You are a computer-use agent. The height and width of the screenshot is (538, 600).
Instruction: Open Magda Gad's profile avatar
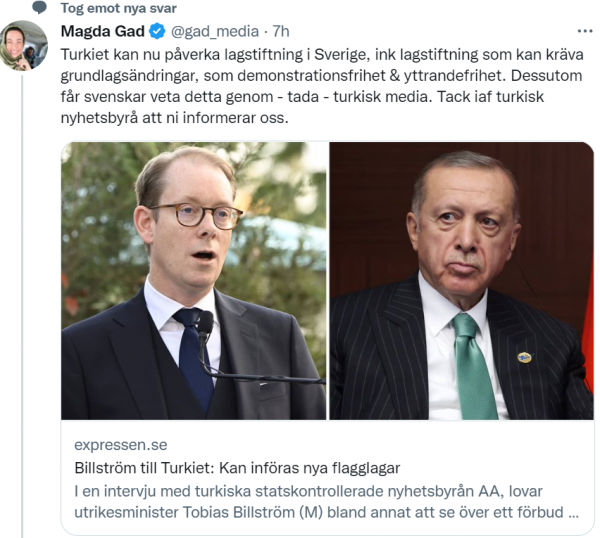click(x=23, y=46)
